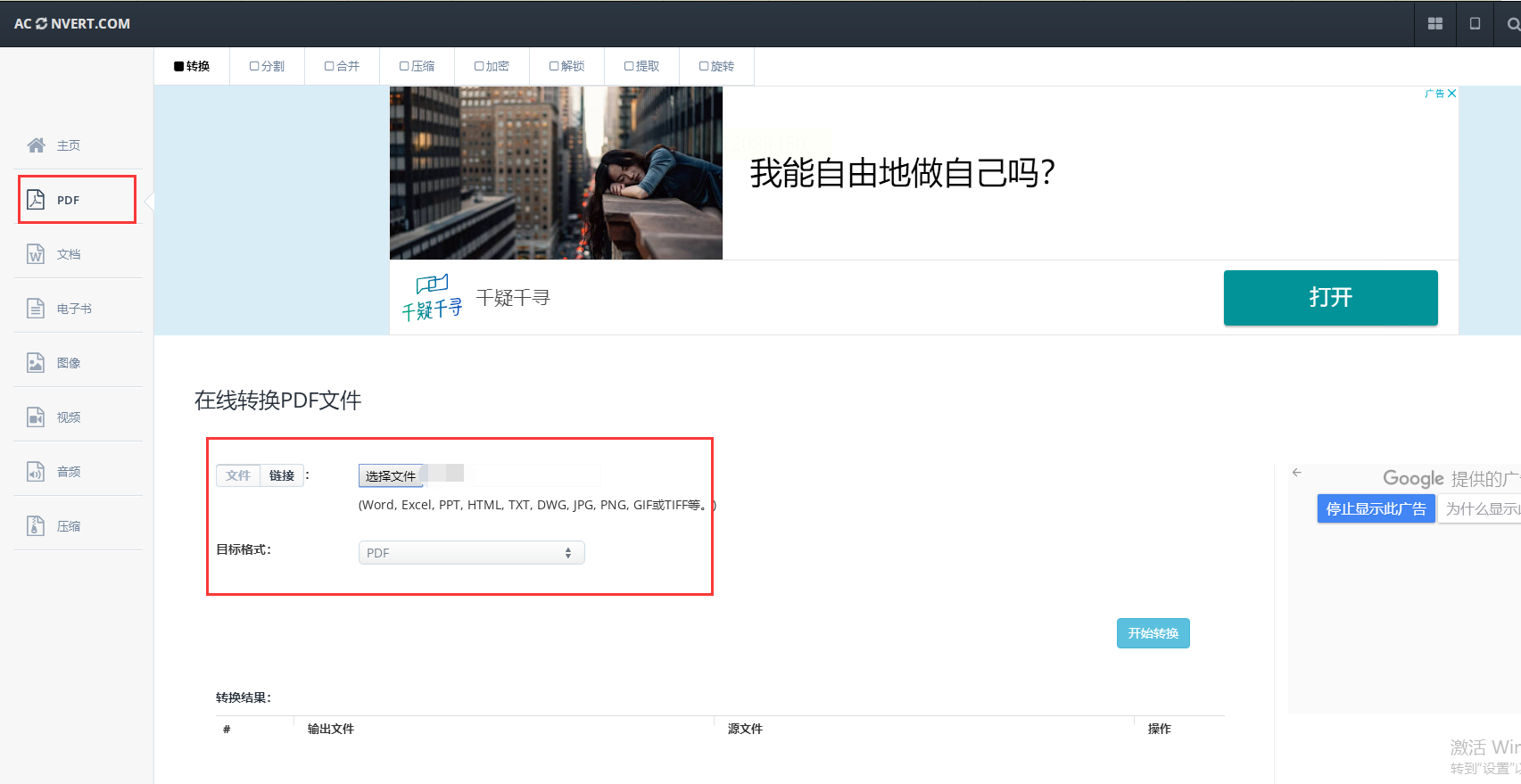Choose the 视频 video converter in sidebar
This screenshot has height=784, width=1521.
click(77, 417)
